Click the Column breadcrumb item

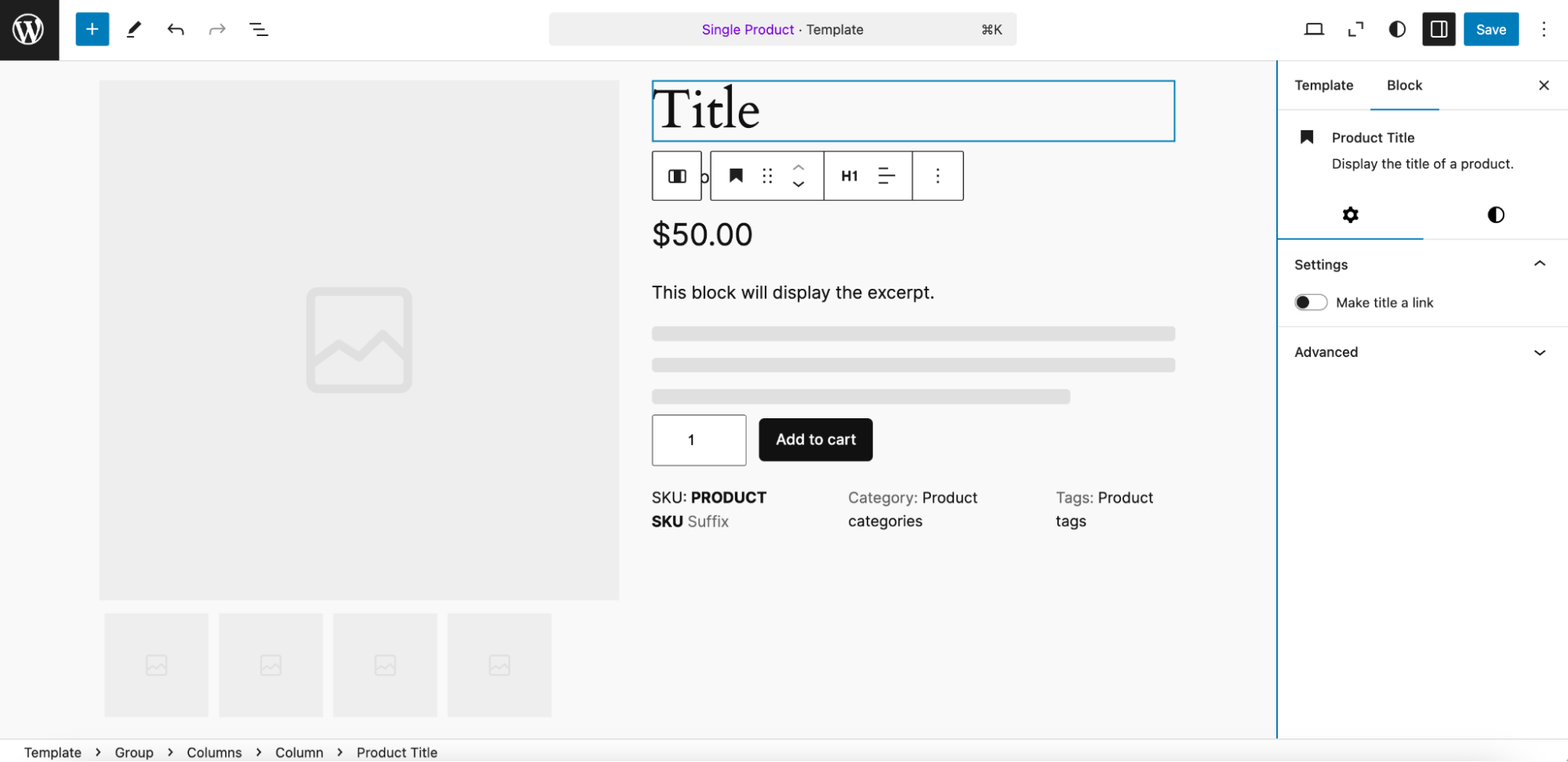299,752
